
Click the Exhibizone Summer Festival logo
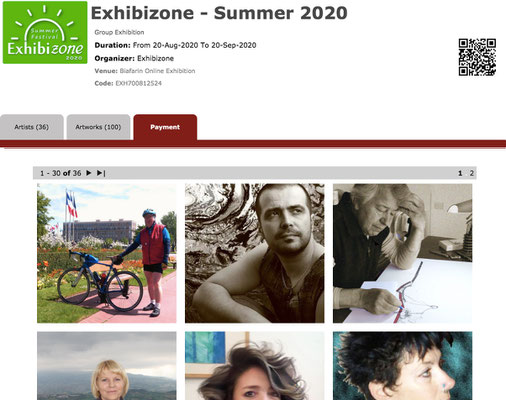coord(45,32)
